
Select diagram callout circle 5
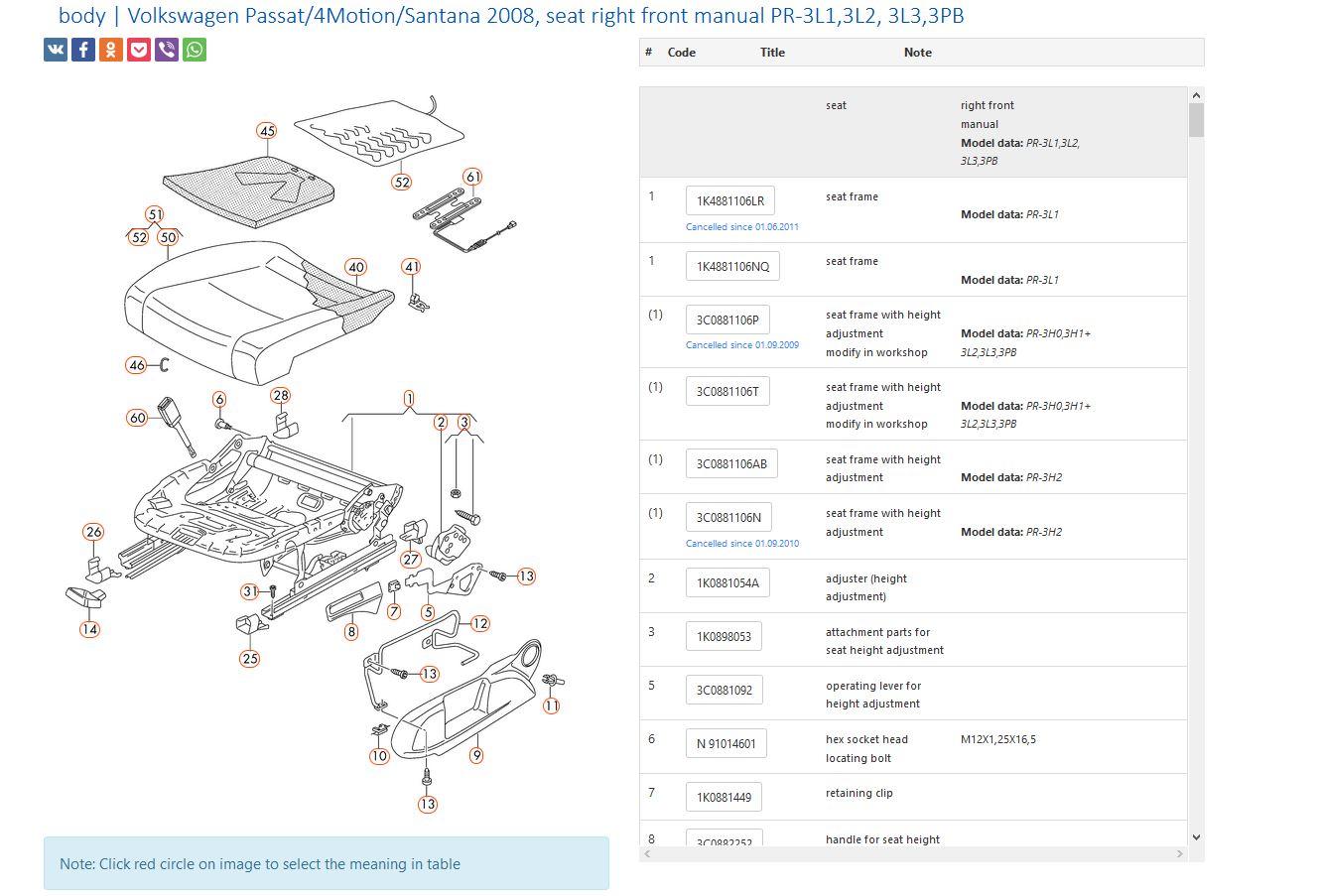[x=428, y=612]
